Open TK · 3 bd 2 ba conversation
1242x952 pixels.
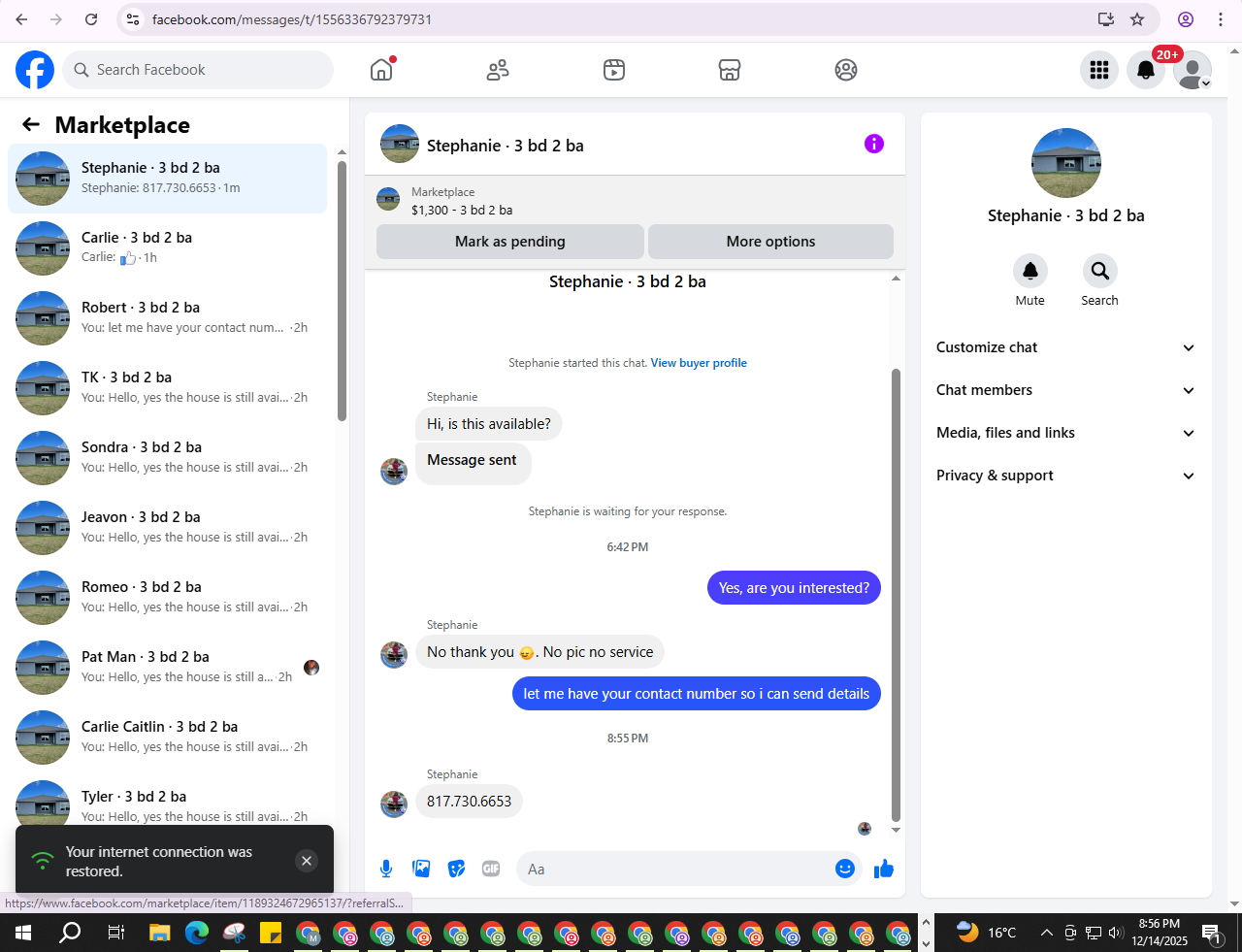pos(167,388)
